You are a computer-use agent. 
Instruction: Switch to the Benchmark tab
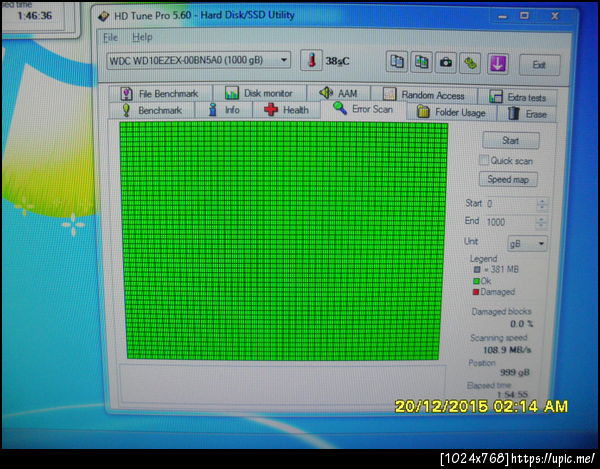point(152,110)
